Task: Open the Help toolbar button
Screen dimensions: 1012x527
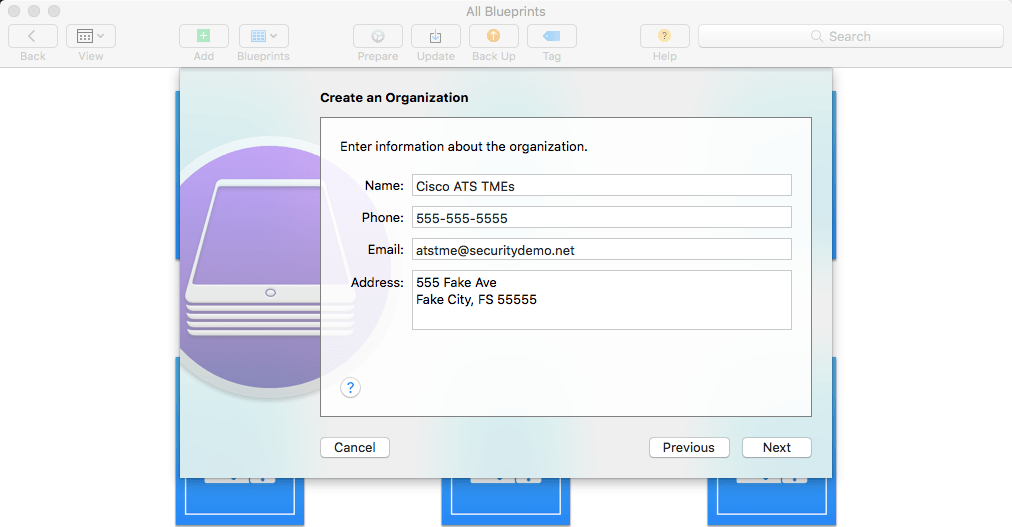Action: [x=665, y=36]
